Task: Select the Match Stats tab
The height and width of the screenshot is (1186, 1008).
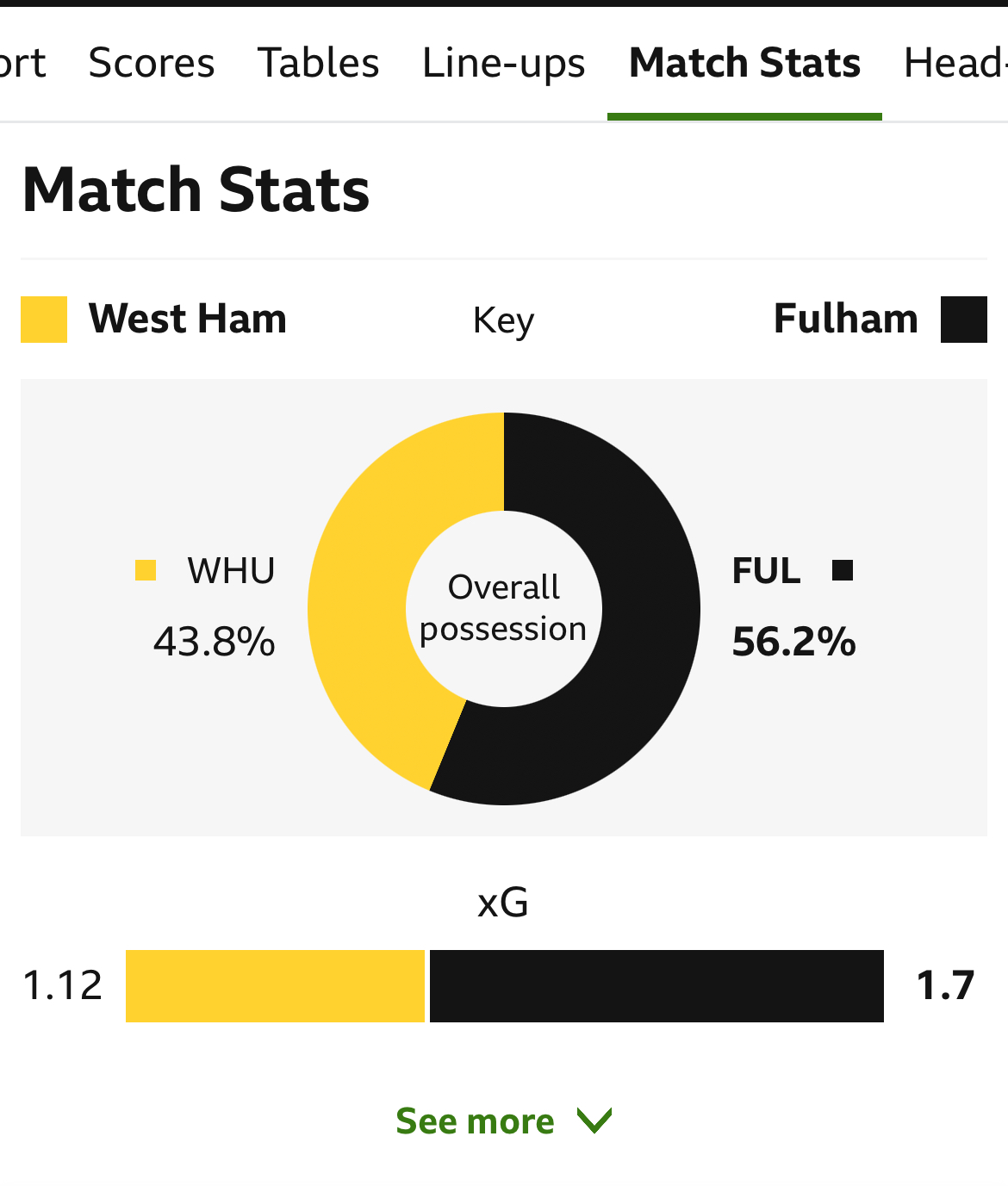Action: pos(744,63)
